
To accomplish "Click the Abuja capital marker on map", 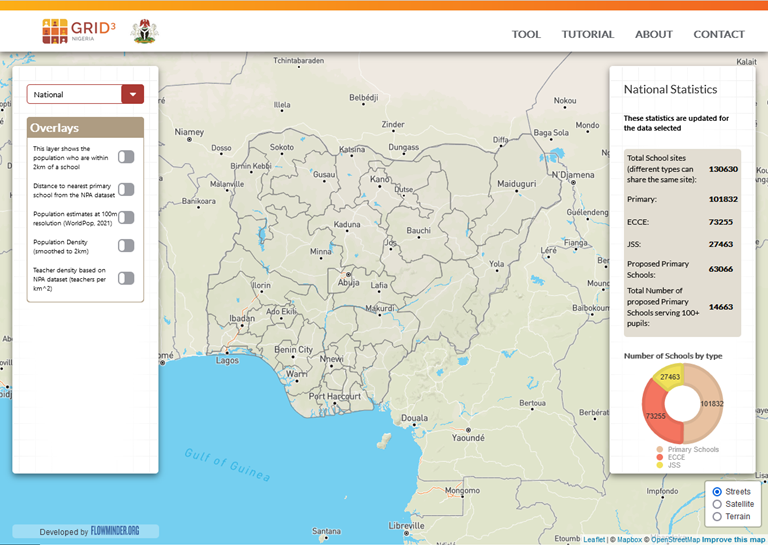I will tap(348, 273).
